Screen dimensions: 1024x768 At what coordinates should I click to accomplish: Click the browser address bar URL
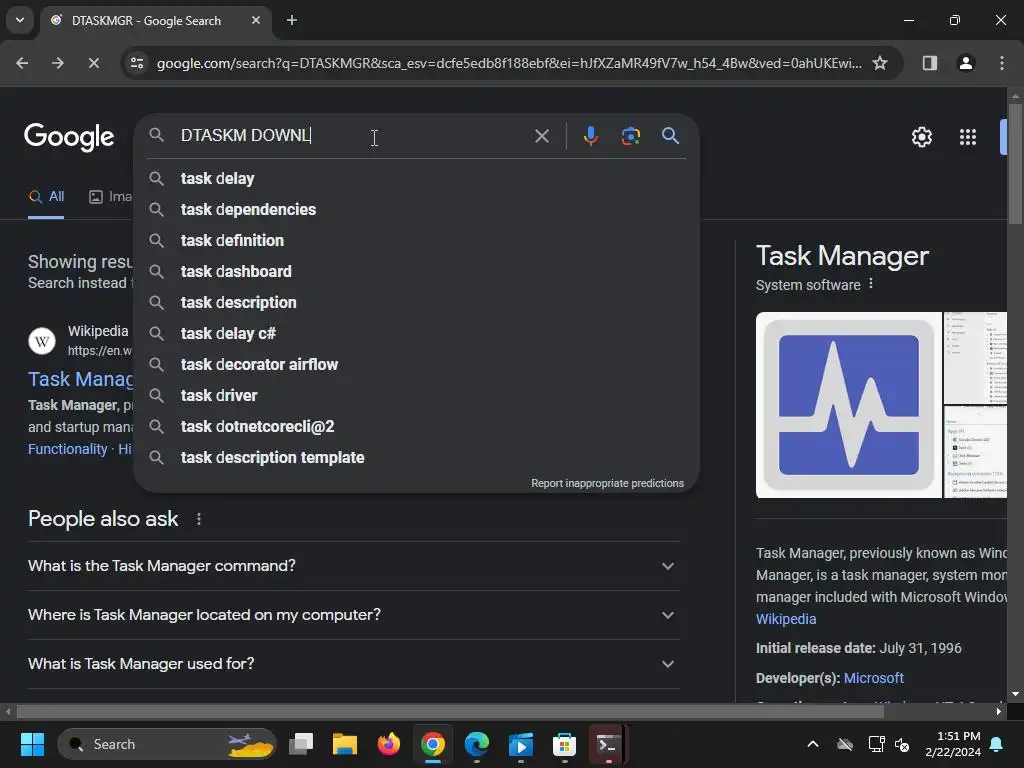[x=509, y=63]
